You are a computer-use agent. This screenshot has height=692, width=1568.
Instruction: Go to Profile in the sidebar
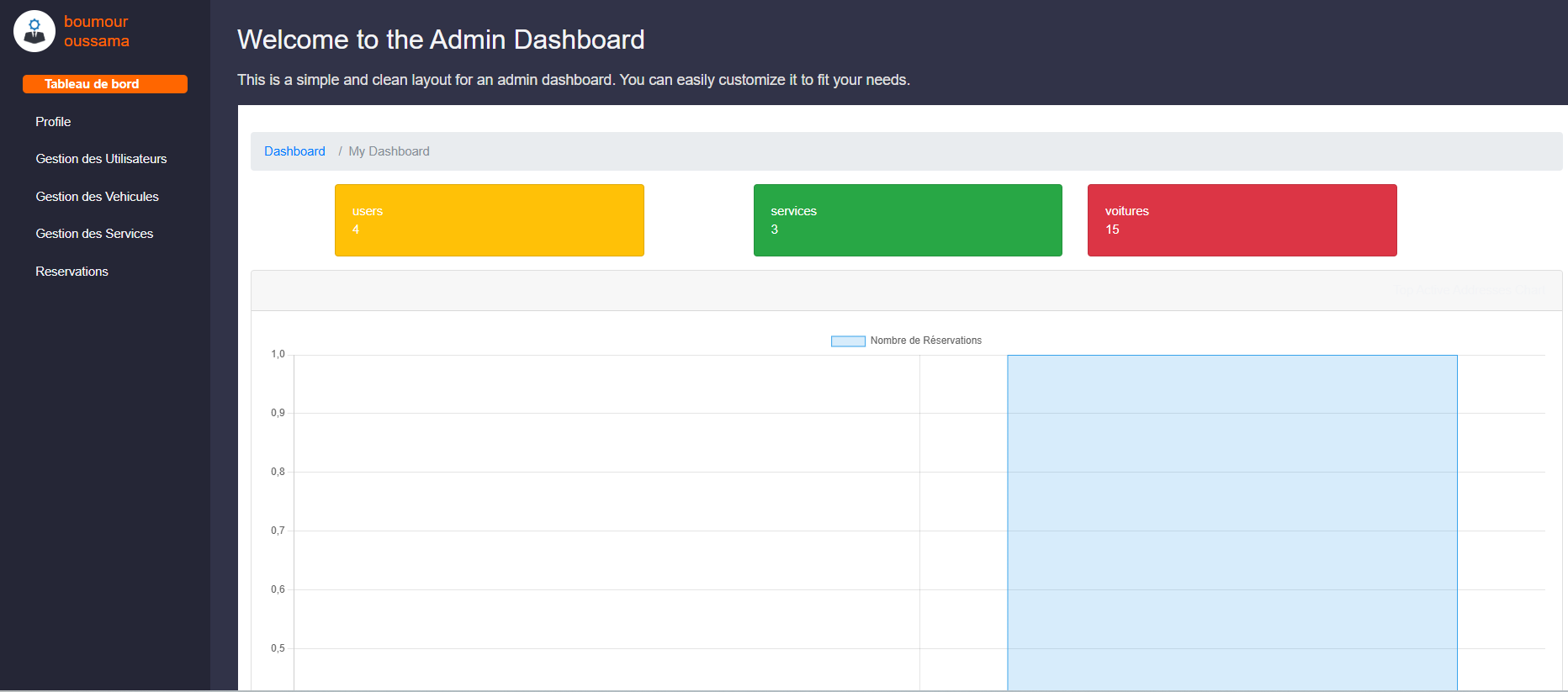pos(53,122)
